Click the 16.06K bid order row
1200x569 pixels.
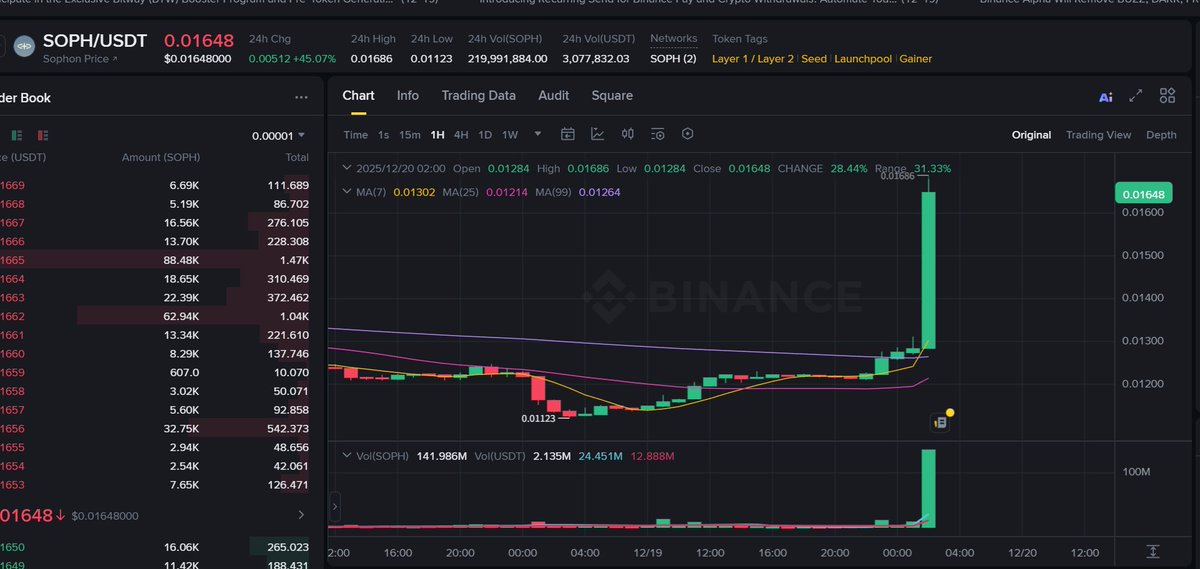pyautogui.click(x=155, y=547)
